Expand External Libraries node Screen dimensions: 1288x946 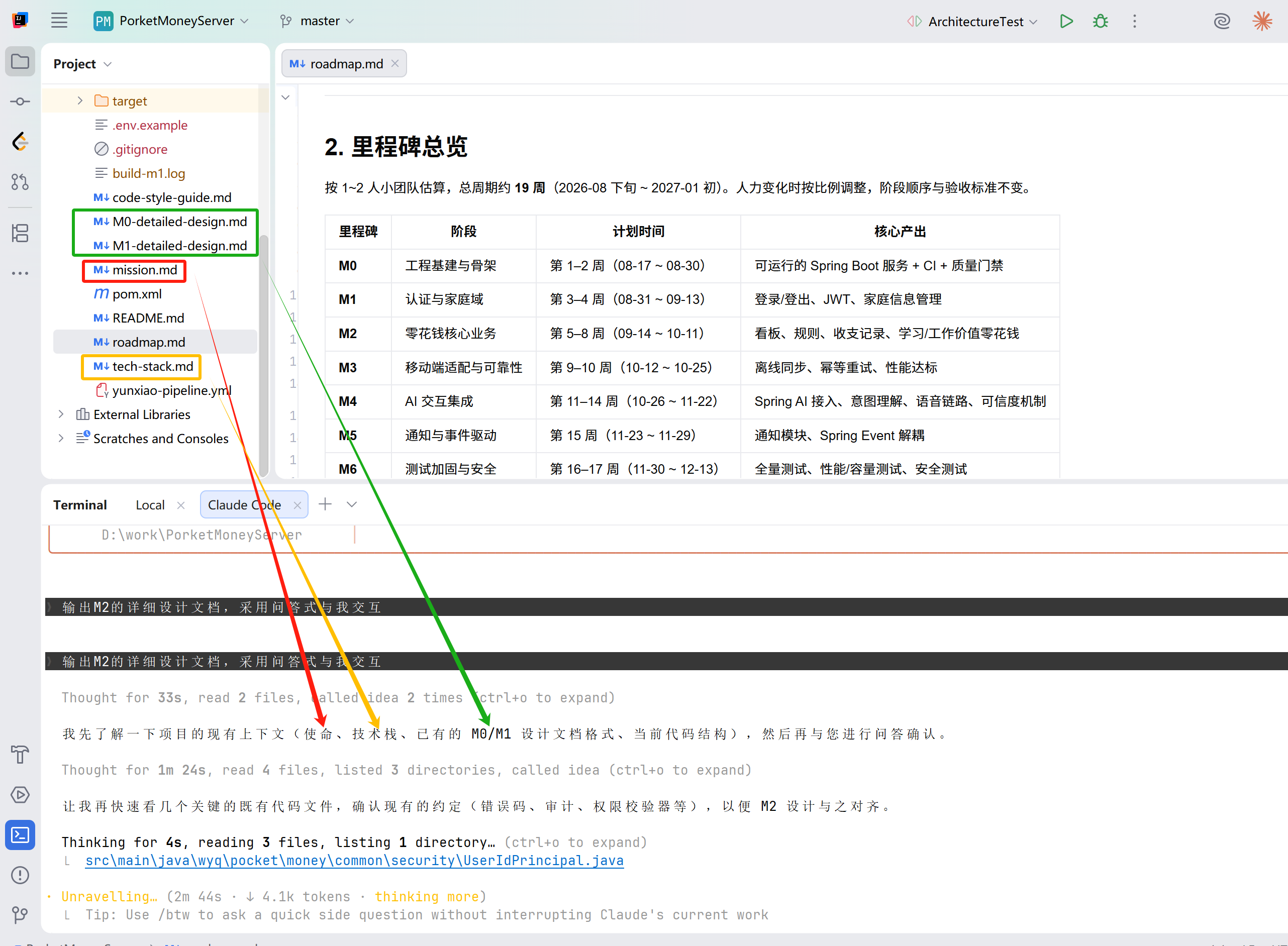(61, 414)
